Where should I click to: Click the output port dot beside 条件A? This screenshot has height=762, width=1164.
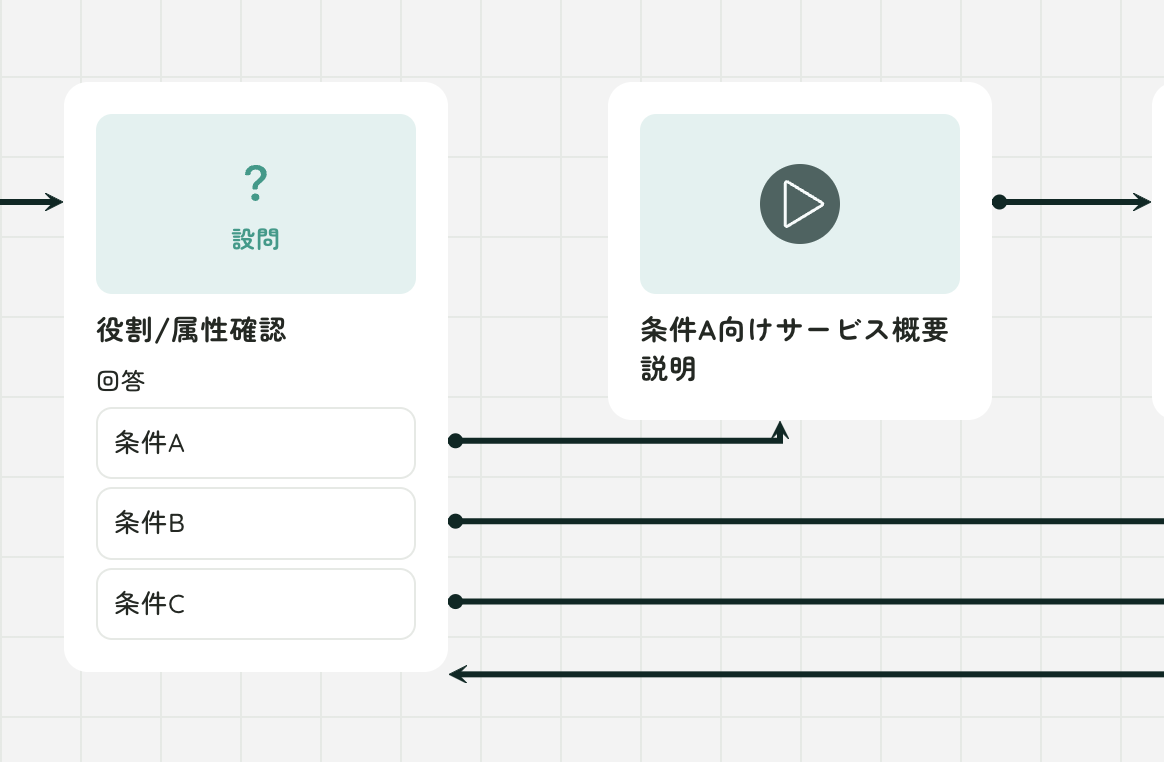[x=456, y=440]
